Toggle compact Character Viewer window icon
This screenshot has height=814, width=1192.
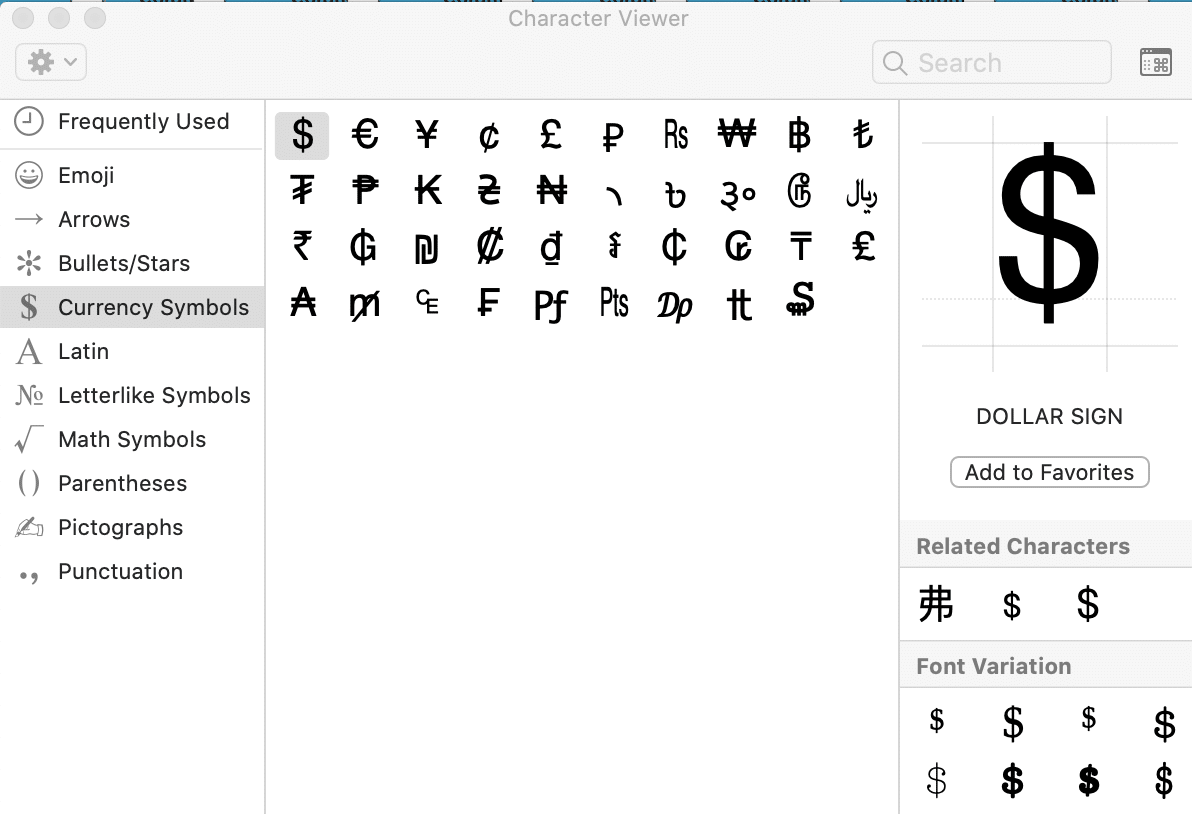[1155, 62]
